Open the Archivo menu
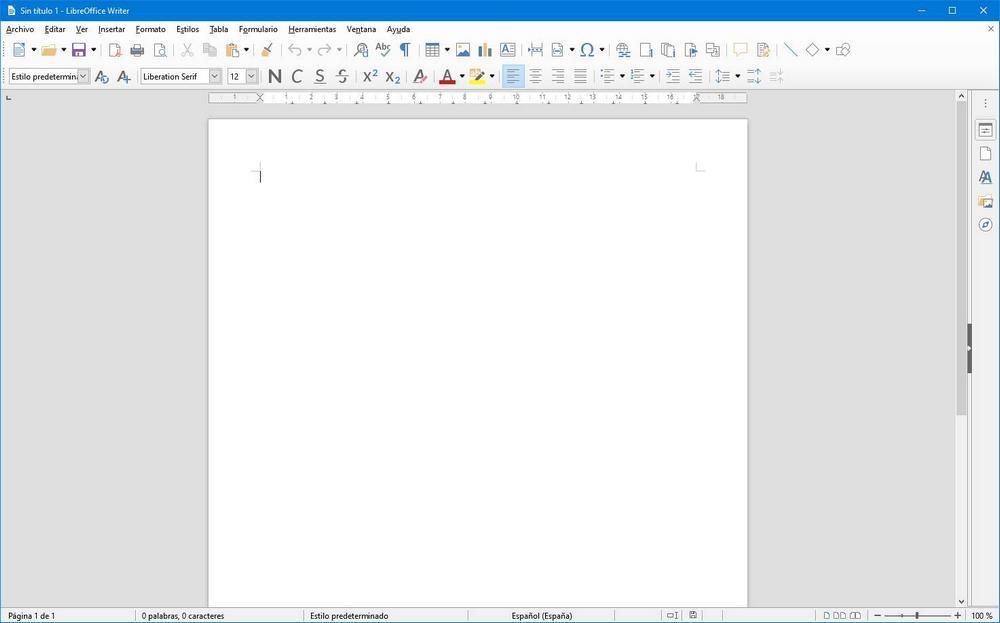The image size is (1000, 623). click(x=20, y=29)
